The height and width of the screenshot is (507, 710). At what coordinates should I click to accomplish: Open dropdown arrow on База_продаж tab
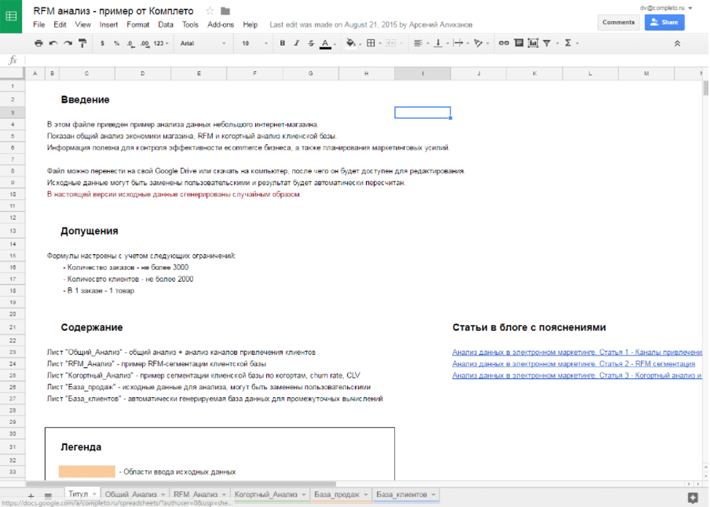click(x=365, y=494)
